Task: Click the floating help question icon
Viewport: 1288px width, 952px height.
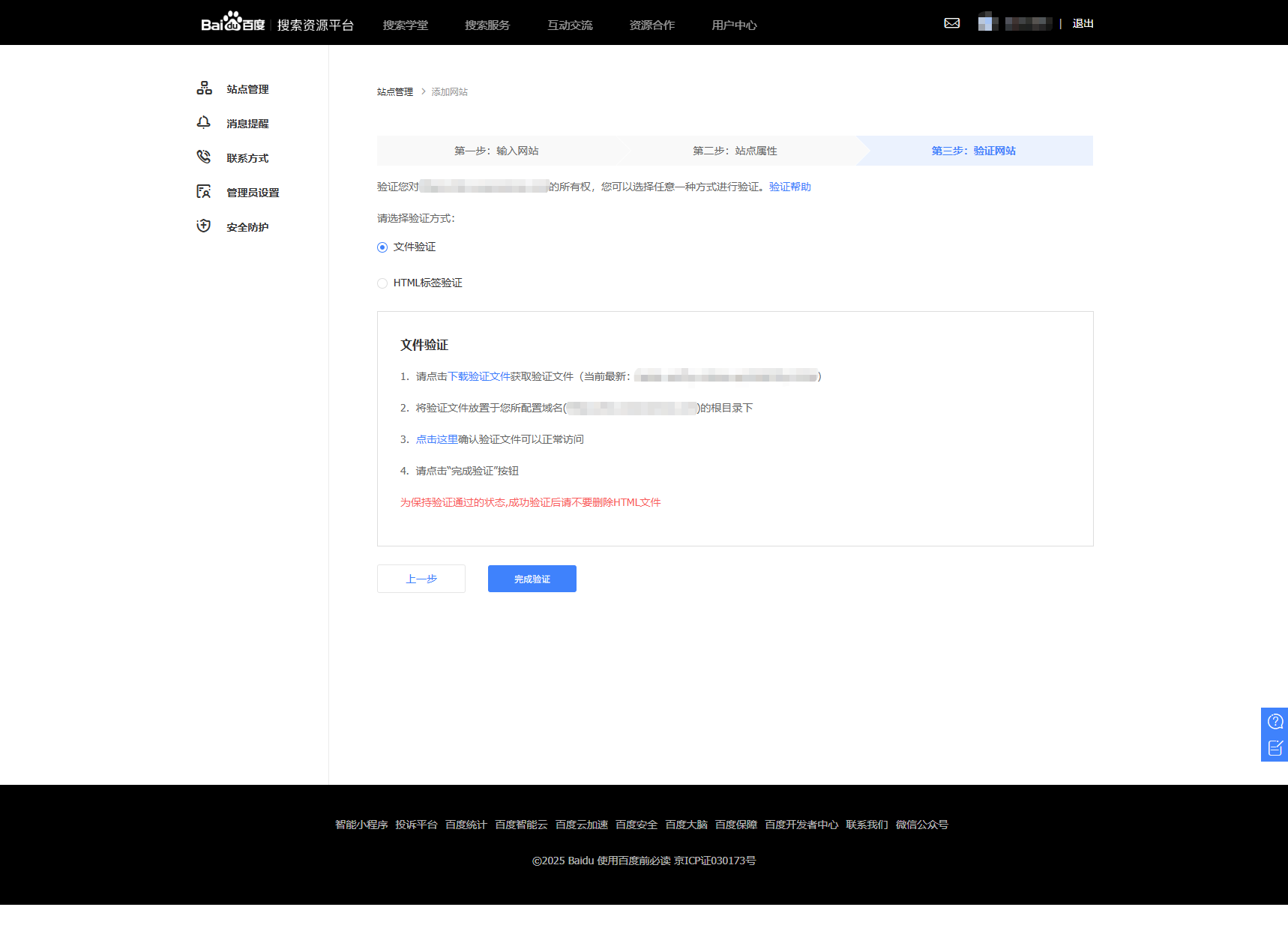Action: point(1275,721)
